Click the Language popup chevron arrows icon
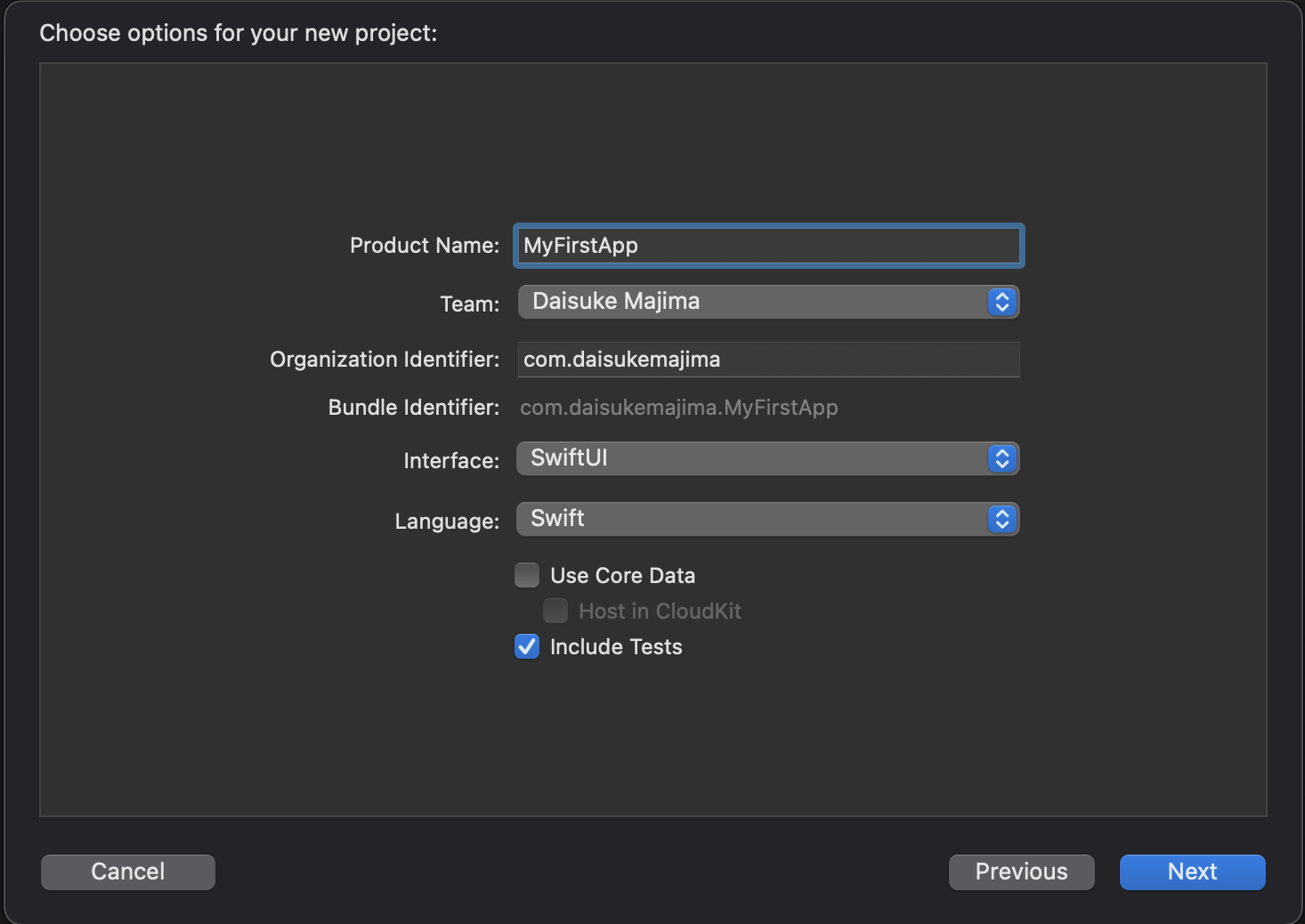1305x924 pixels. tap(1002, 519)
